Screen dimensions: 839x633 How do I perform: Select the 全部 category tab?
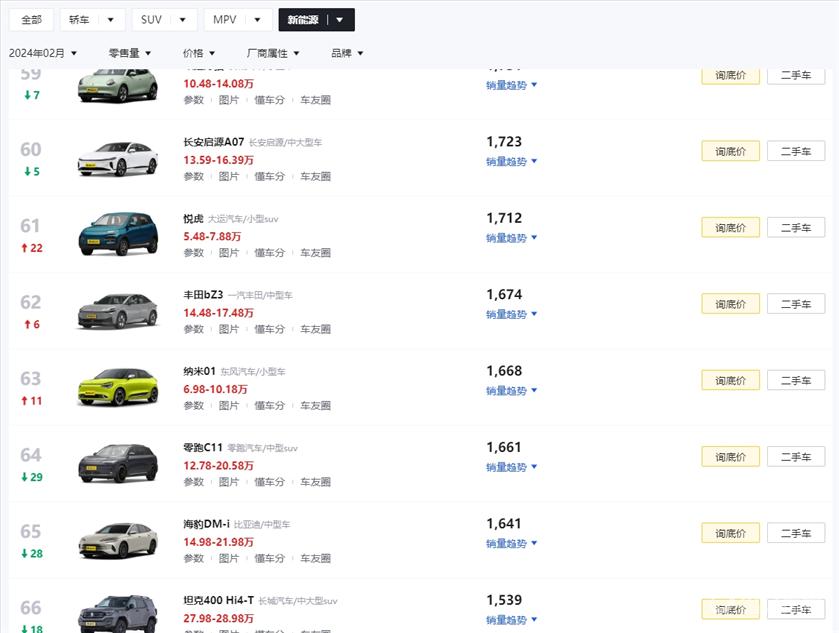(x=31, y=20)
